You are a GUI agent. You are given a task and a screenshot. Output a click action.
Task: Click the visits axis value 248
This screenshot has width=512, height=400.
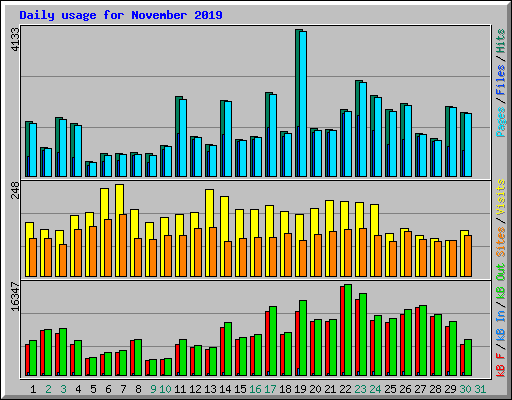point(16,190)
